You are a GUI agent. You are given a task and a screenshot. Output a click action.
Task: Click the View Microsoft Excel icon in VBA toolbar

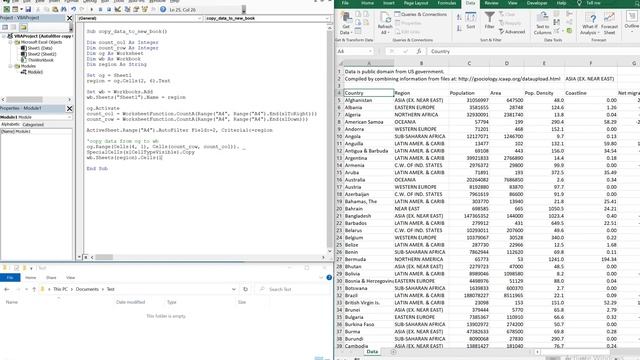pos(7,9)
